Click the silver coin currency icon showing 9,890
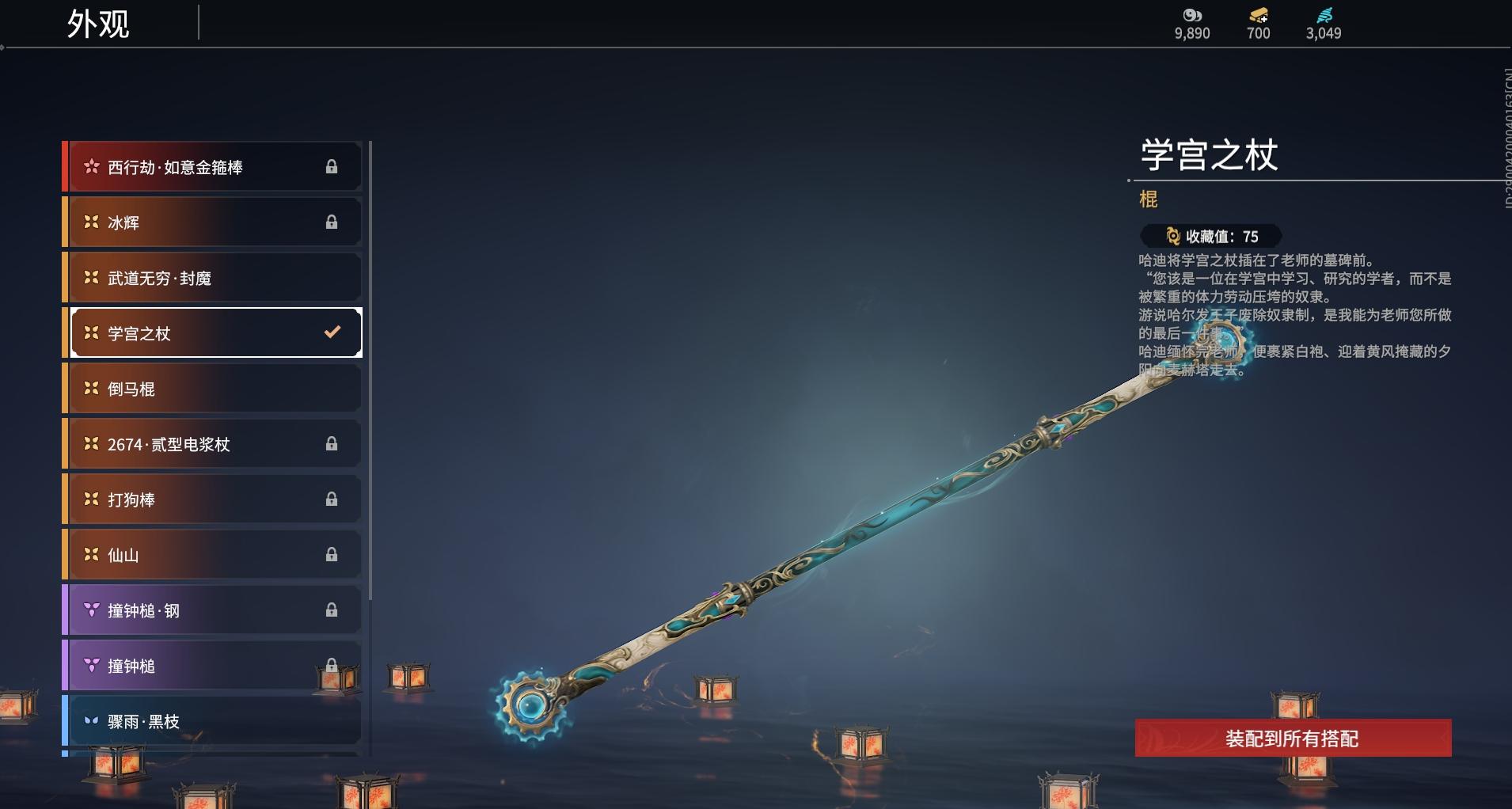The width and height of the screenshot is (1512, 809). click(x=1192, y=15)
